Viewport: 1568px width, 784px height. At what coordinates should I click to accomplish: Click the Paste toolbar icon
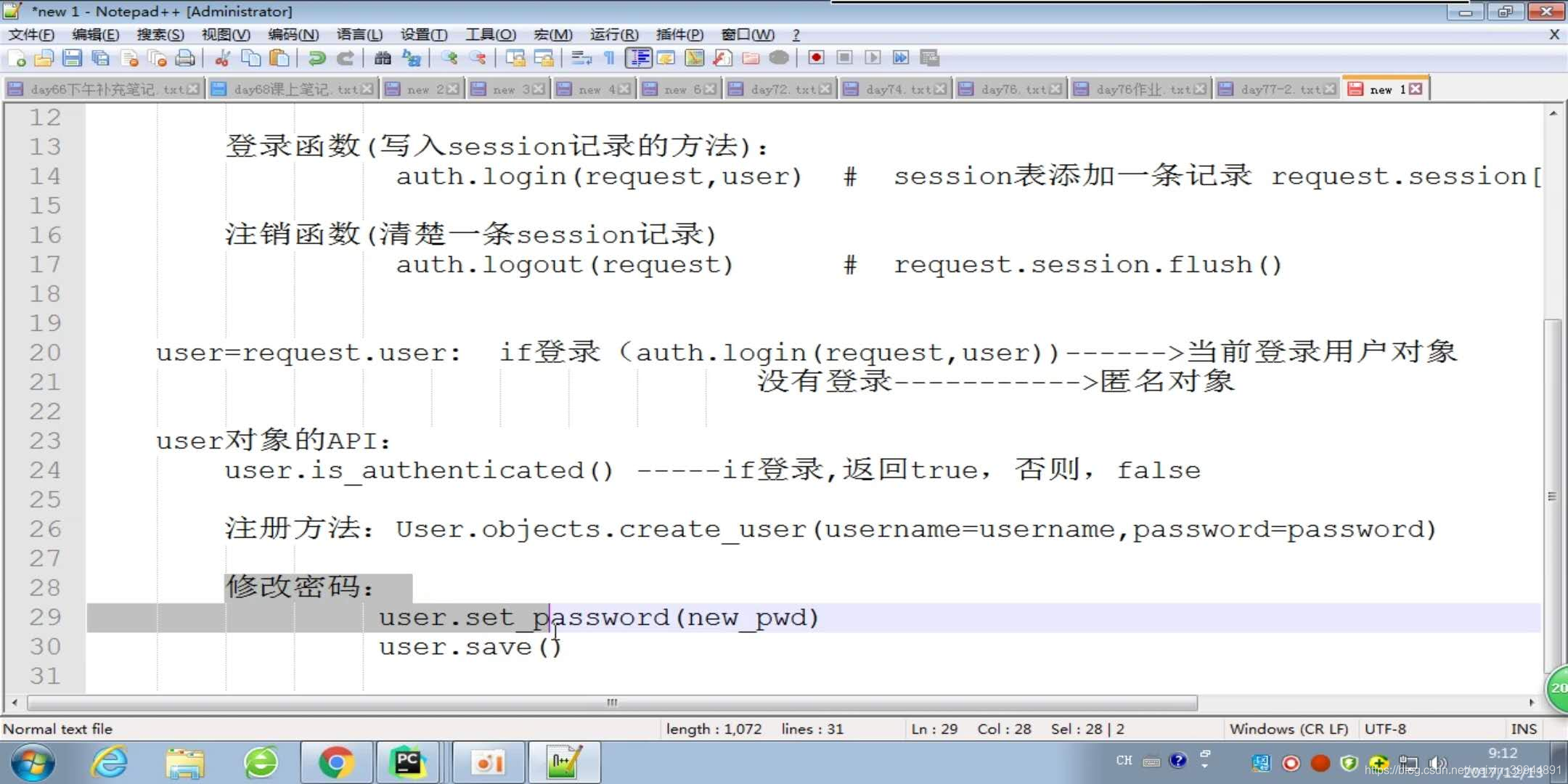[x=279, y=58]
